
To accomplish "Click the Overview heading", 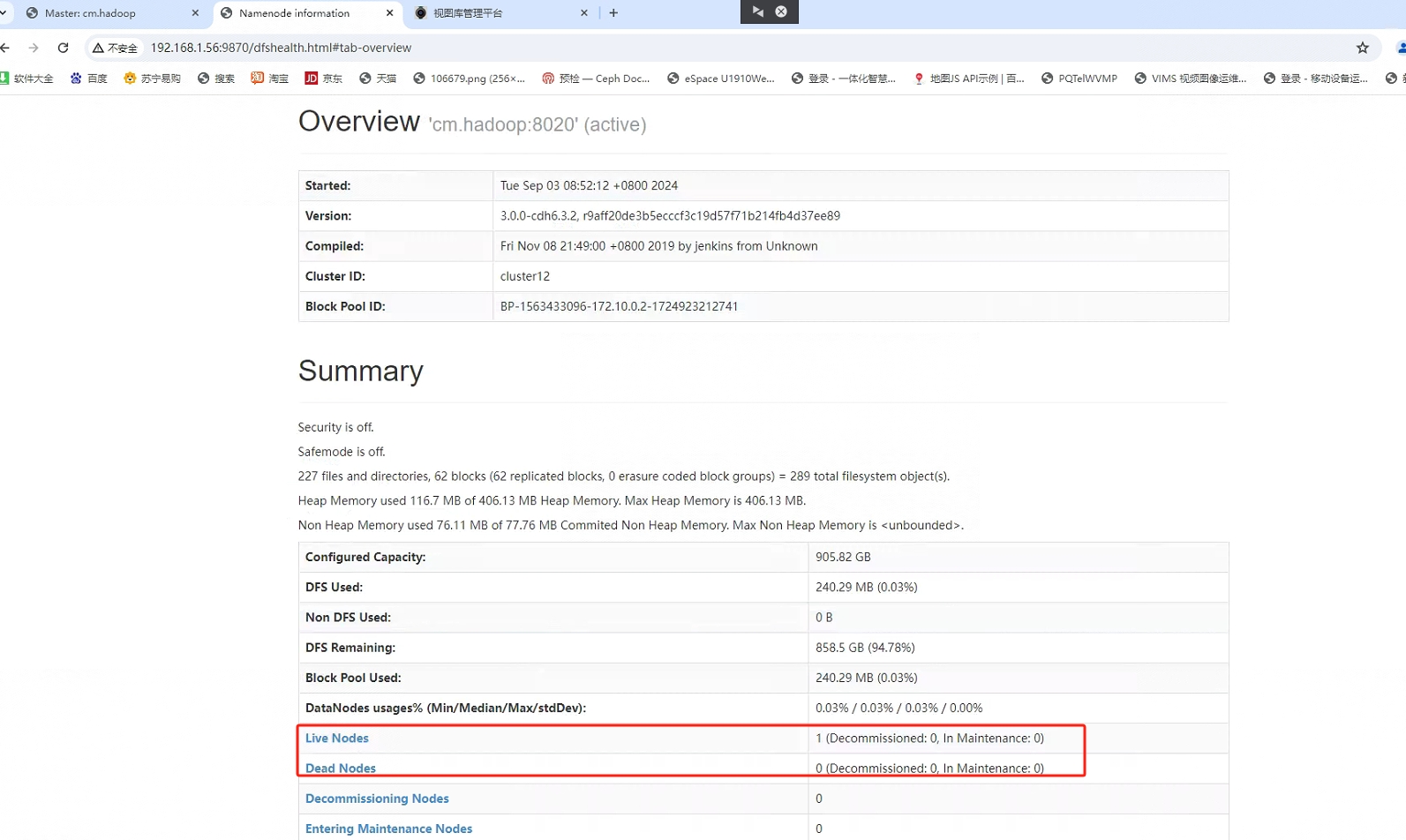I will coord(359,121).
